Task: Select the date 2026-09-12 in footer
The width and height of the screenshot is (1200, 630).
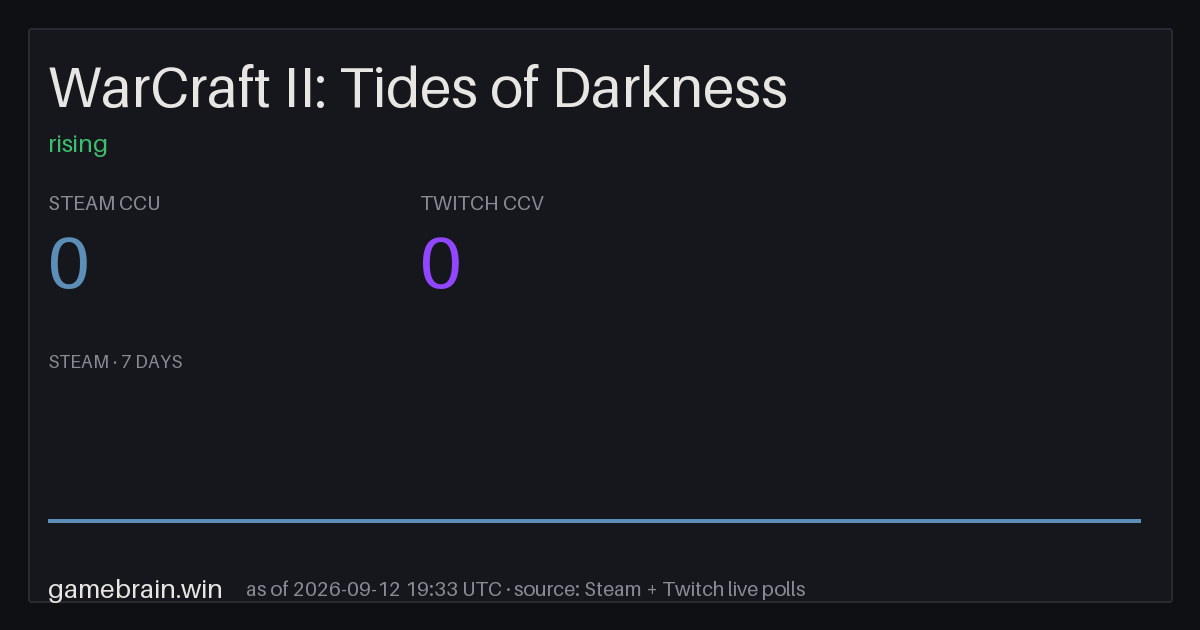Action: tap(347, 589)
